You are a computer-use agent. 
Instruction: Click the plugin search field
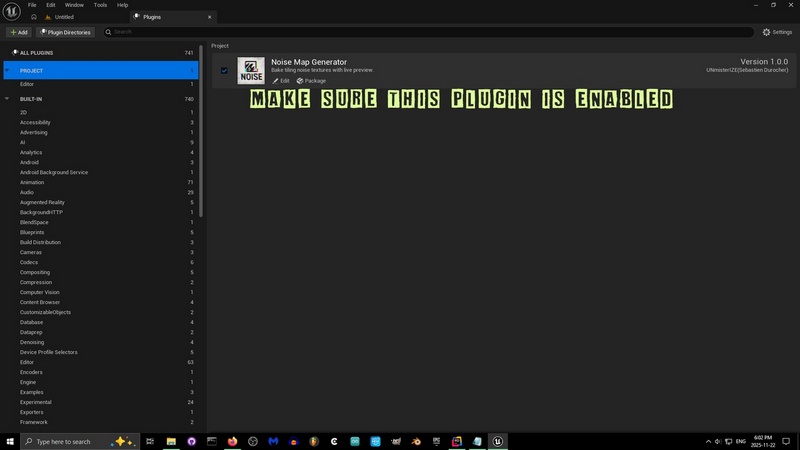coord(400,32)
